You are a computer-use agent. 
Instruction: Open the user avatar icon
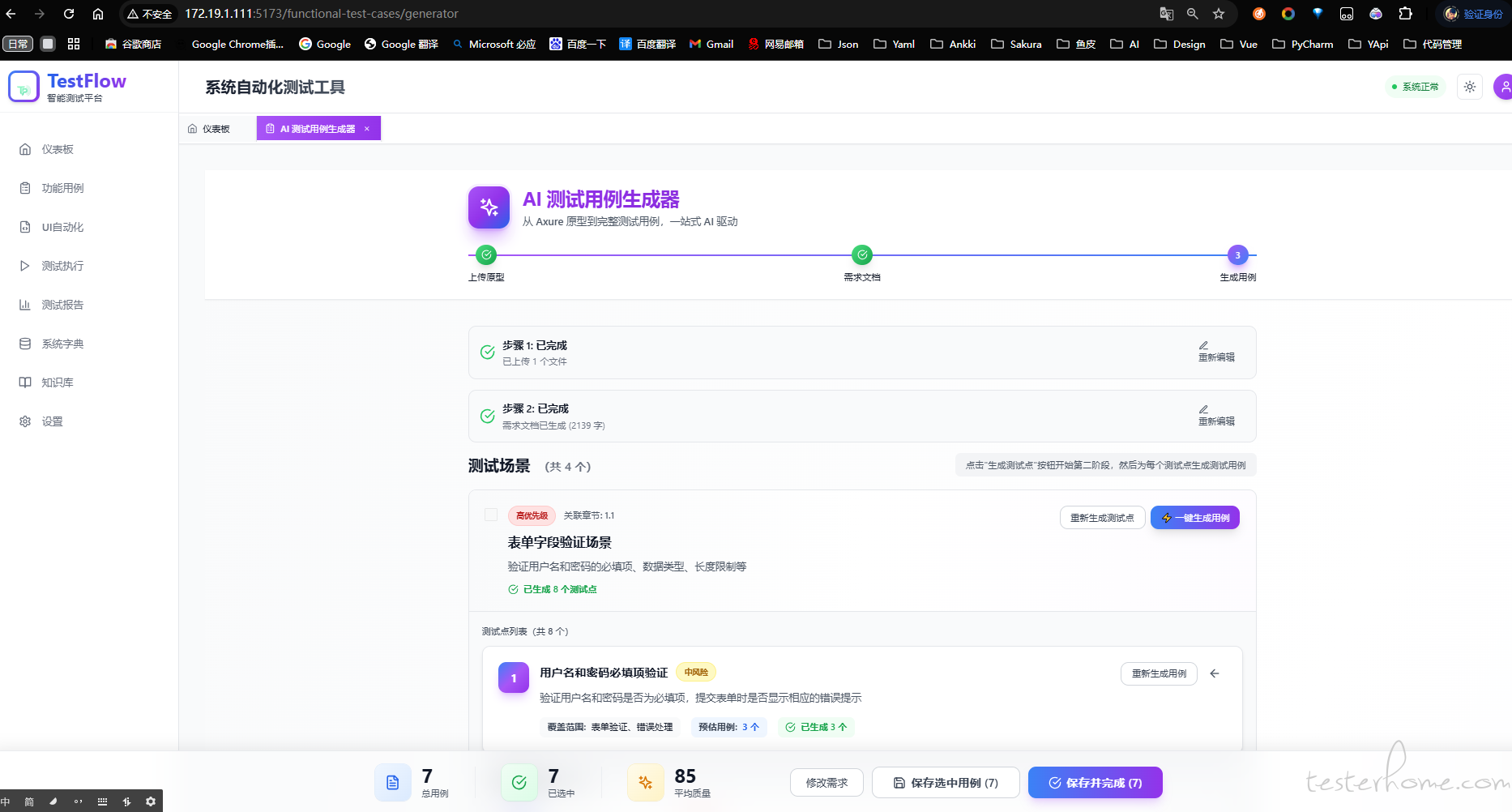click(1502, 87)
